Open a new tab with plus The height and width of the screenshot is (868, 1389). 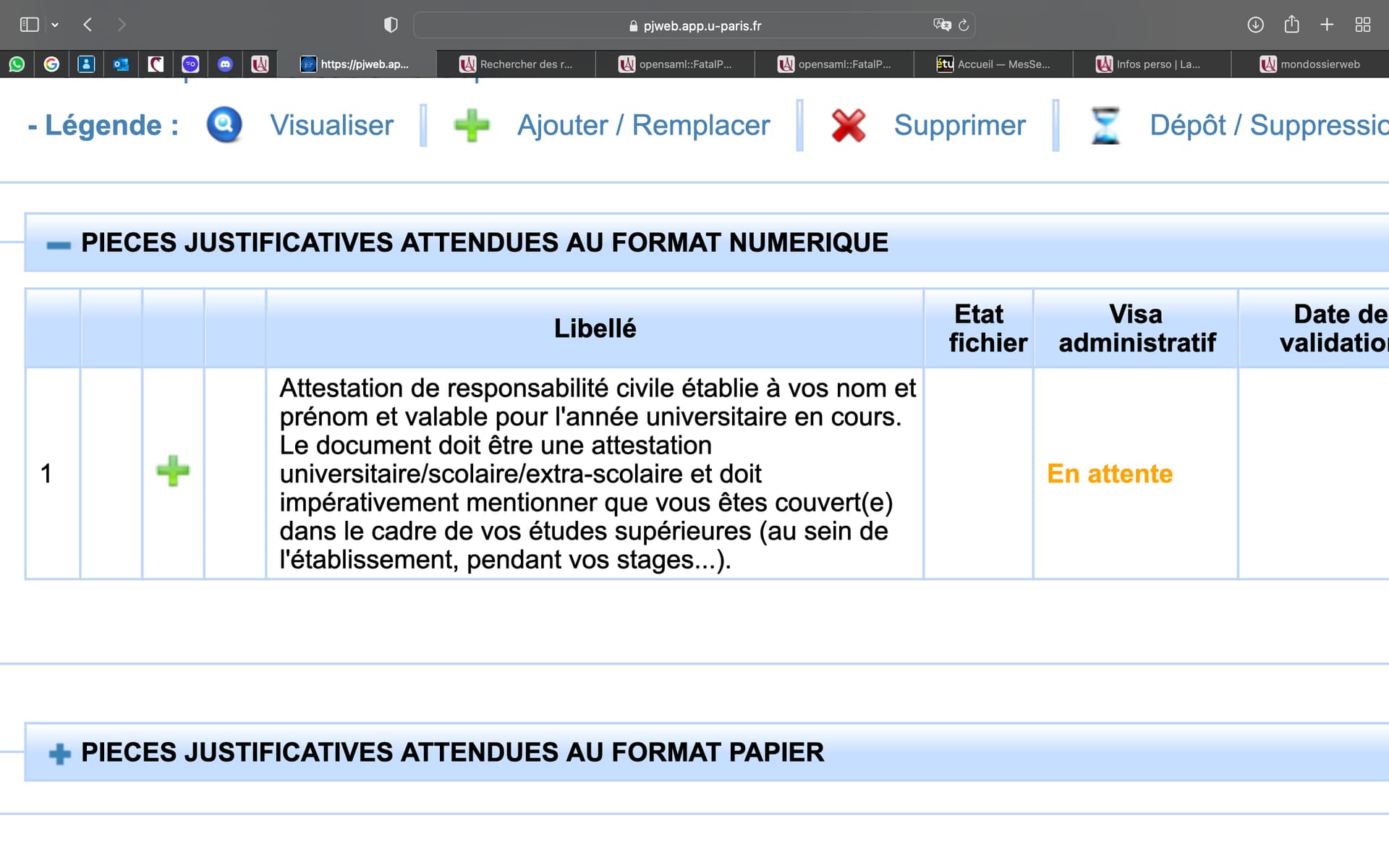(x=1327, y=25)
